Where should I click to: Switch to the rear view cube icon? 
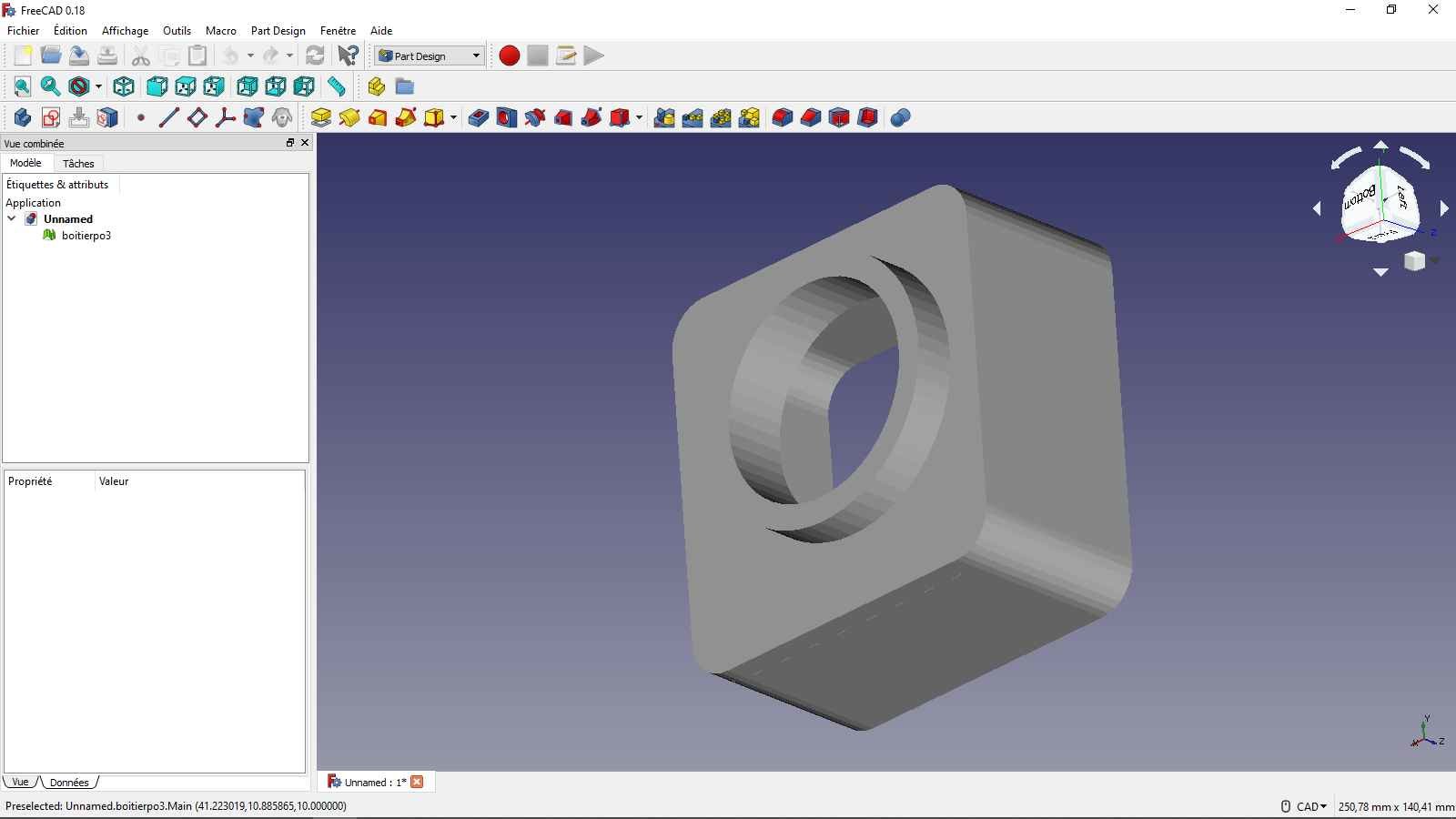pos(247,86)
